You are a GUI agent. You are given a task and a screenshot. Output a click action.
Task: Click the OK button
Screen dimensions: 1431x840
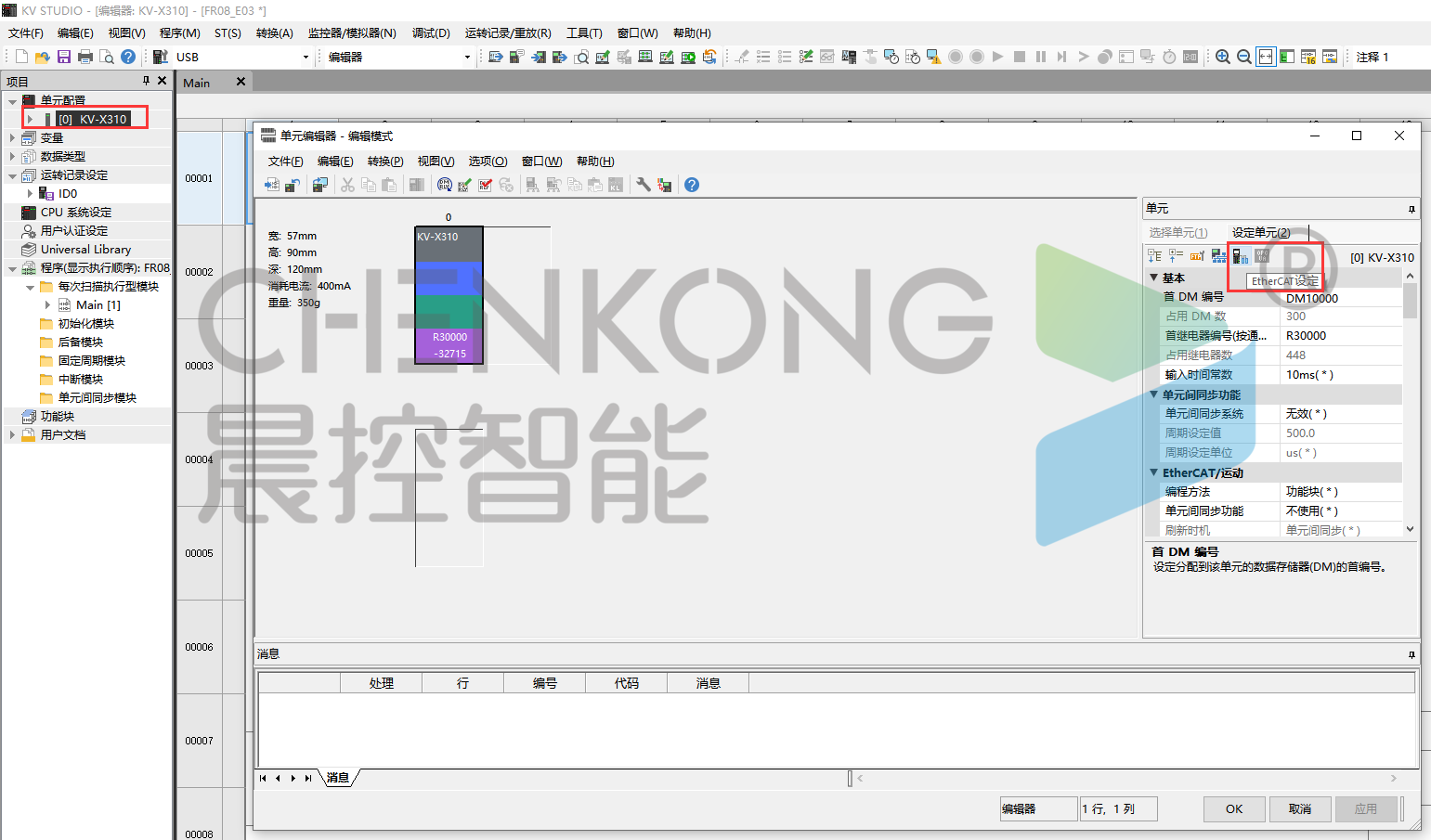coord(1234,808)
